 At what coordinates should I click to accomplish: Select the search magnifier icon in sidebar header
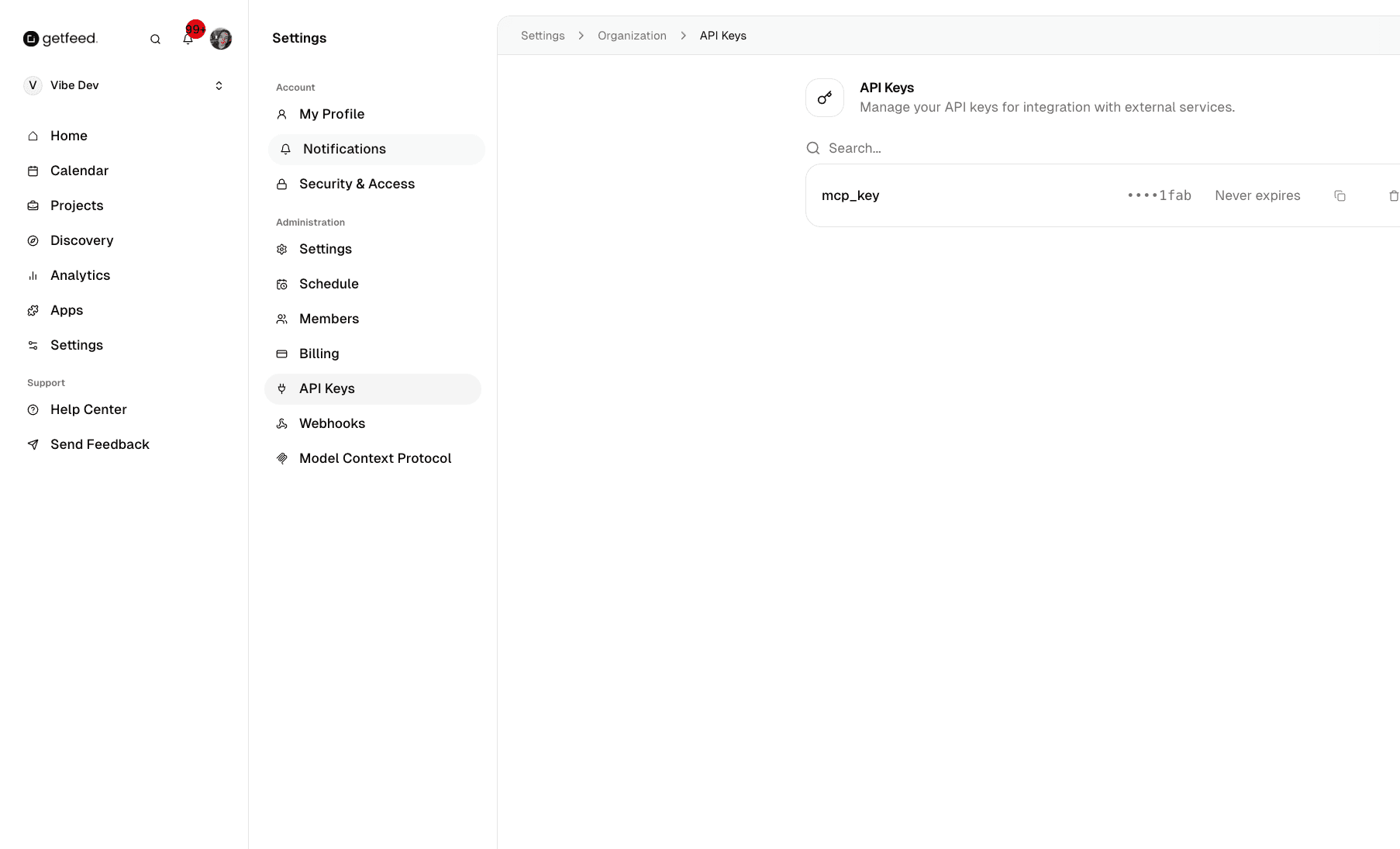[155, 39]
